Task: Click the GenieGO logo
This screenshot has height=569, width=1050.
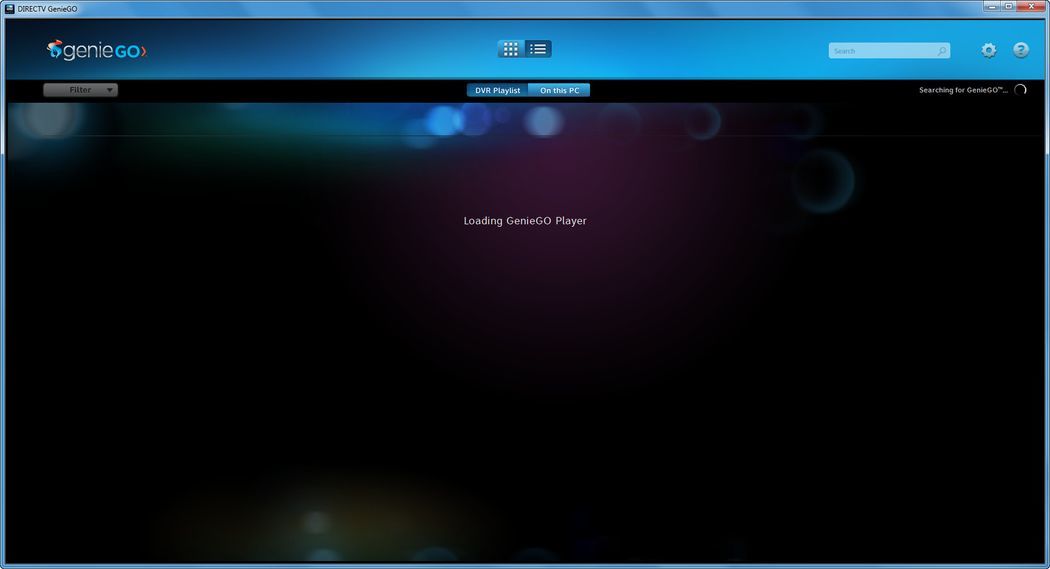Action: pos(96,50)
